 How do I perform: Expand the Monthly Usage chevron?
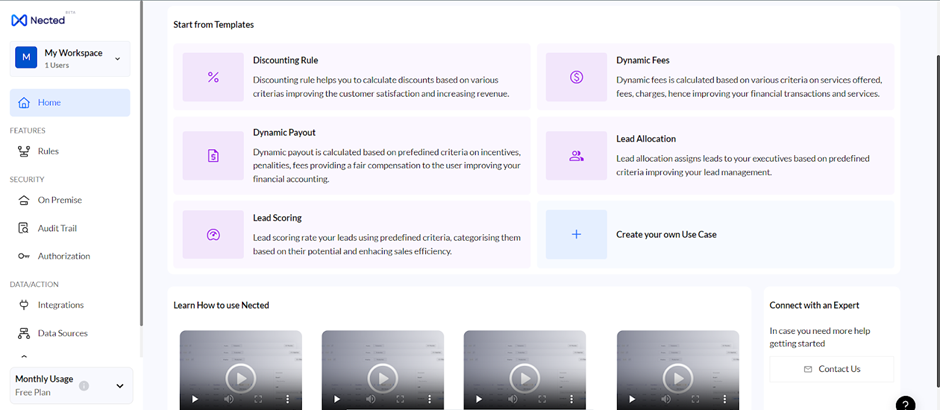[120, 386]
